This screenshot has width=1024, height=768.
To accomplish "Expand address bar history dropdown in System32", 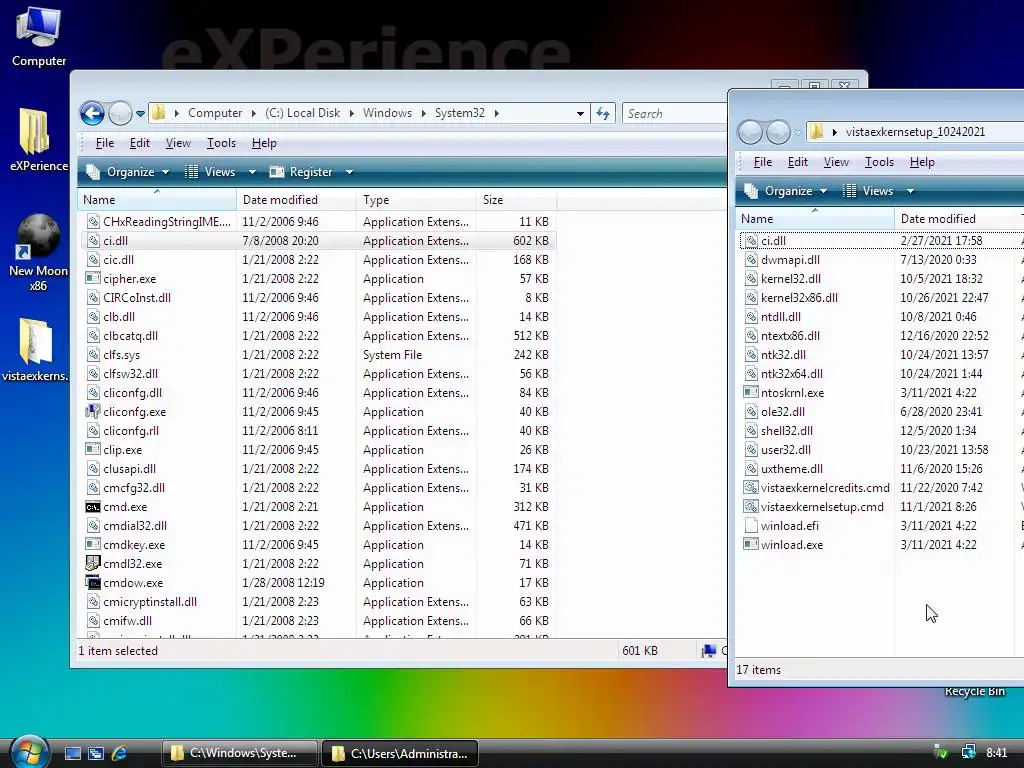I will click(580, 114).
